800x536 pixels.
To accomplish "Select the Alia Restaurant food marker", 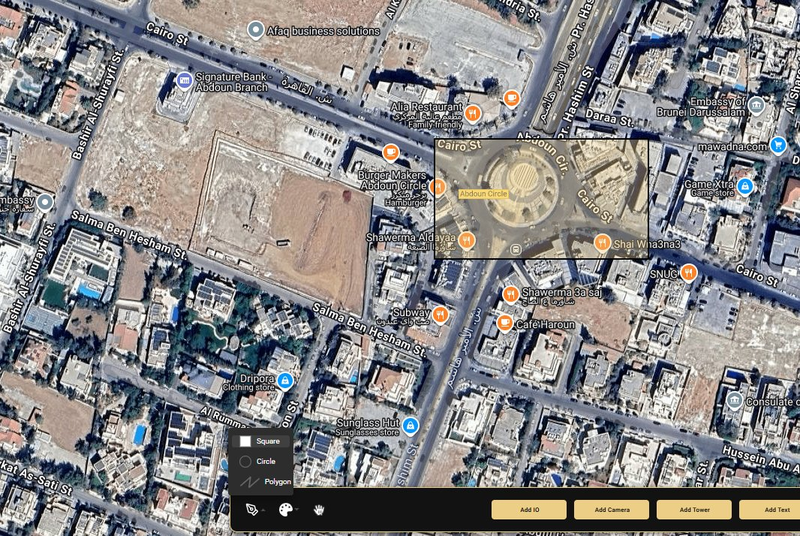I will (472, 113).
